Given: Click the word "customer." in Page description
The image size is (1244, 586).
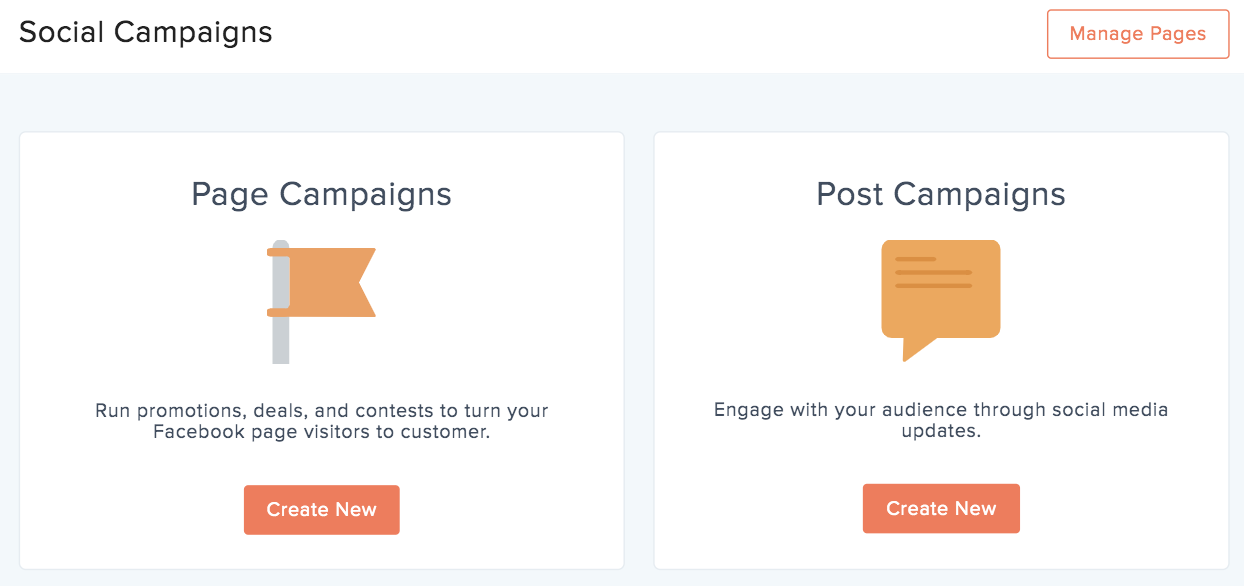Looking at the screenshot, I should click(446, 433).
